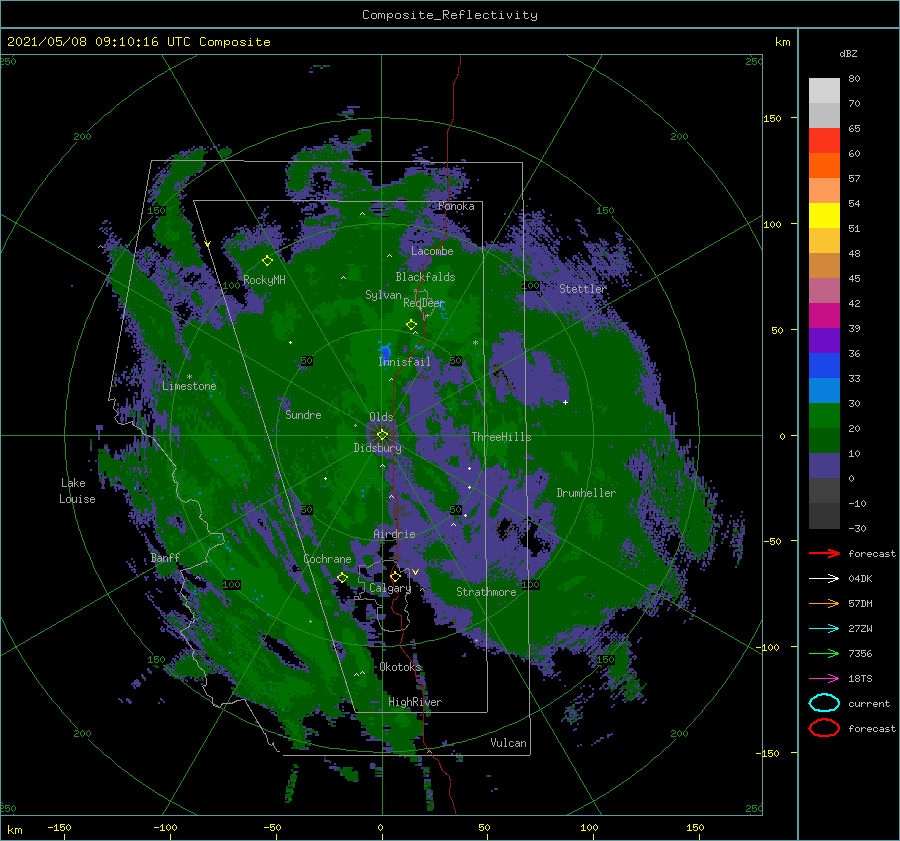This screenshot has width=900, height=841.
Task: Click the Limestone label
Action: coord(189,386)
